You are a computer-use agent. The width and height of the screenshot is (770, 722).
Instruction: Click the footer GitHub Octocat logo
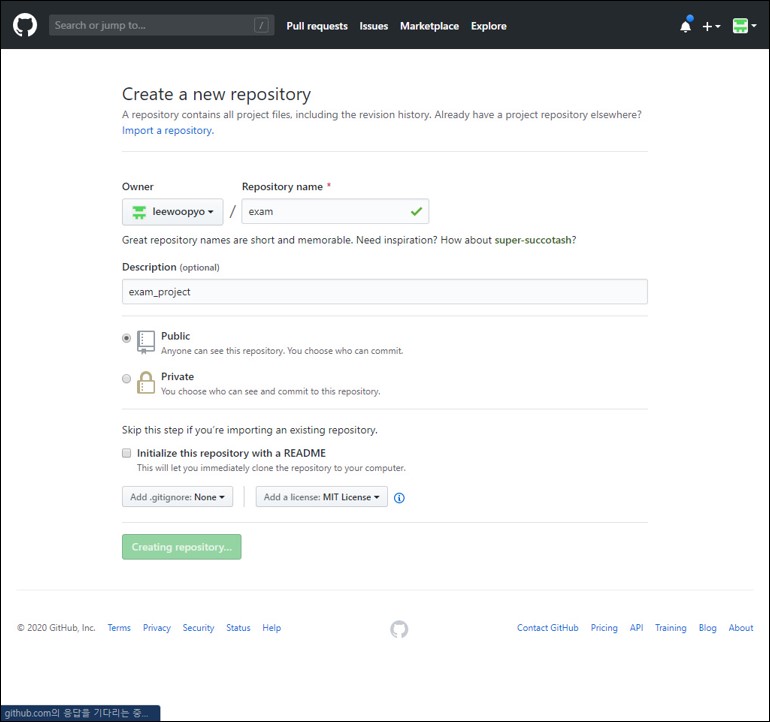click(x=399, y=629)
